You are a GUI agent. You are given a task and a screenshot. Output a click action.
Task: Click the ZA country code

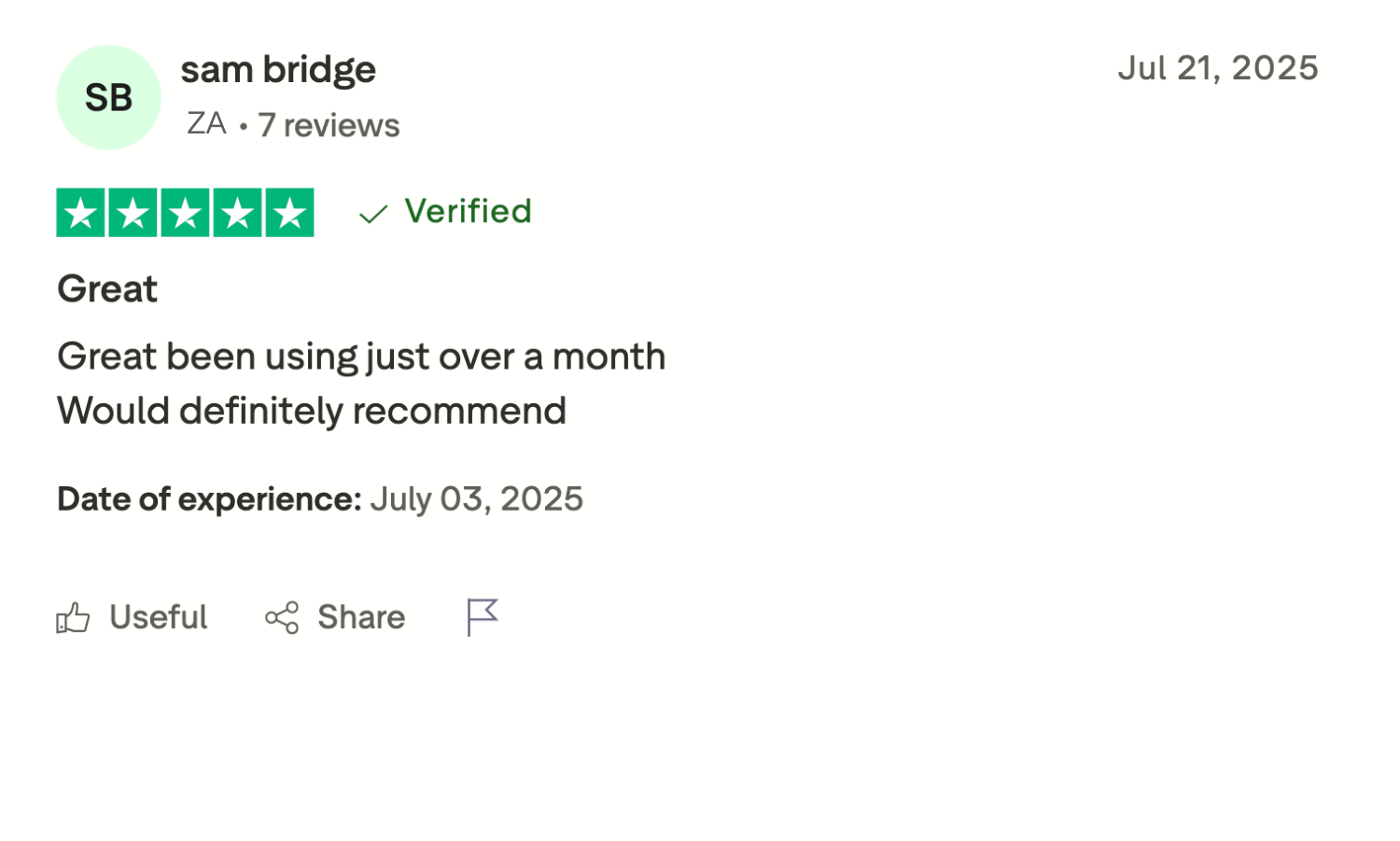point(207,123)
